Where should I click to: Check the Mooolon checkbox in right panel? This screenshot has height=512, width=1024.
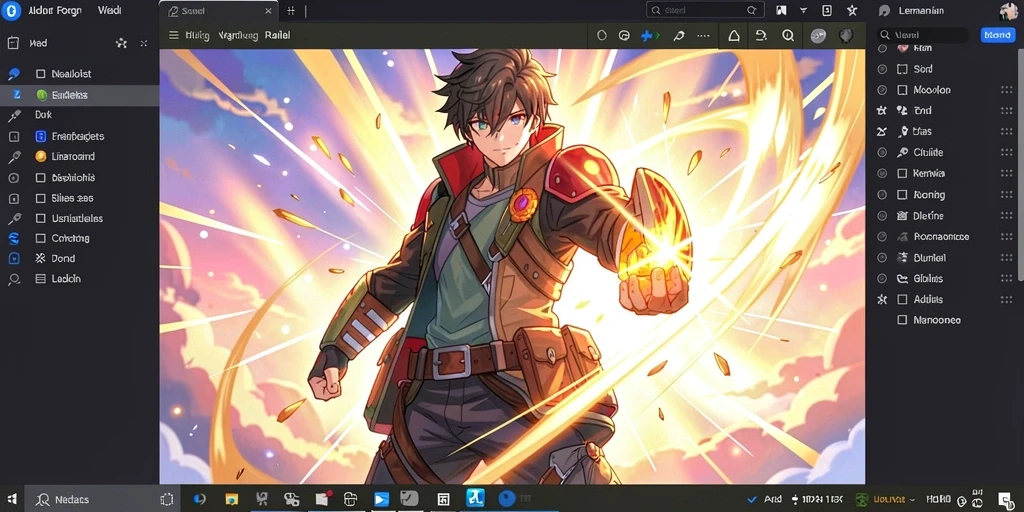pyautogui.click(x=903, y=90)
